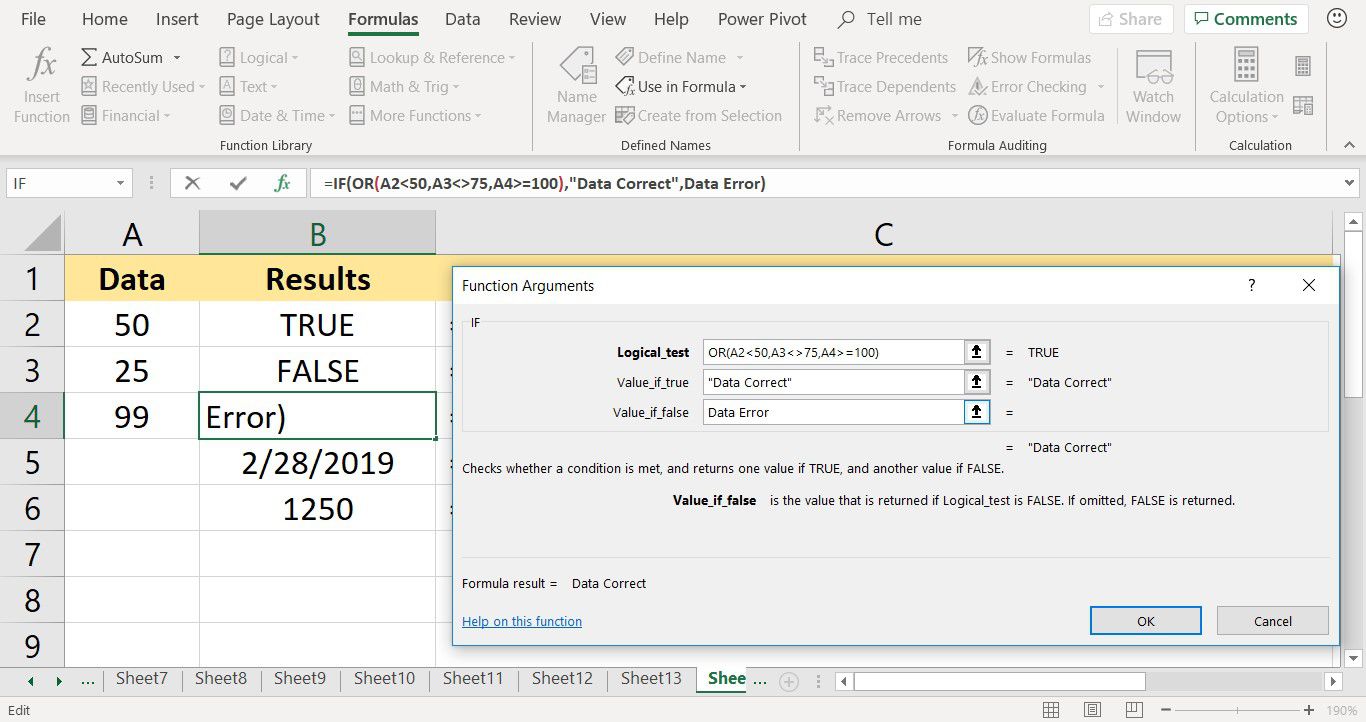Click the smiley feedback icon
Screen dimensions: 1366x722
pyautogui.click(x=1336, y=19)
